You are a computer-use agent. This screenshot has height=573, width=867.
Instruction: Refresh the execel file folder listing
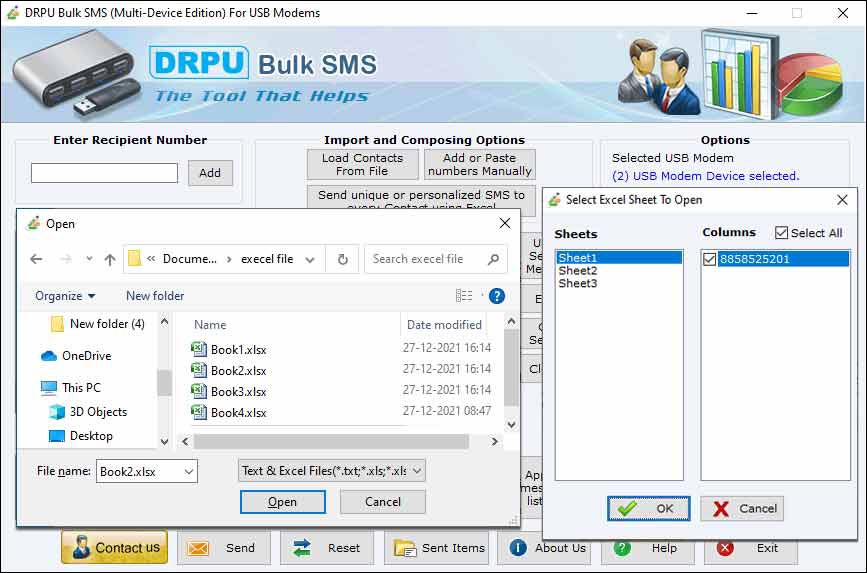[x=343, y=259]
